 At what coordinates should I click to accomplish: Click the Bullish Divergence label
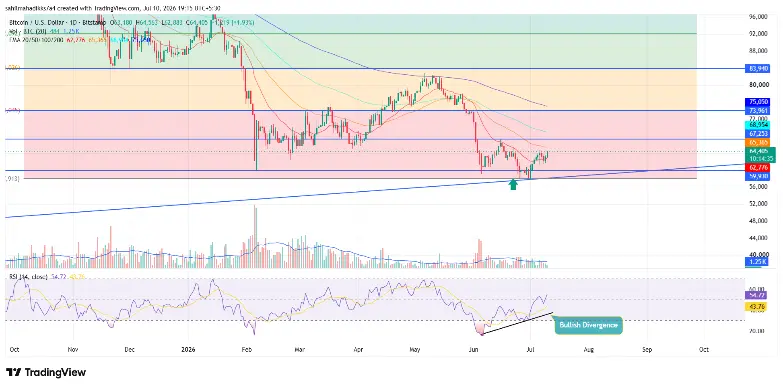pos(589,326)
